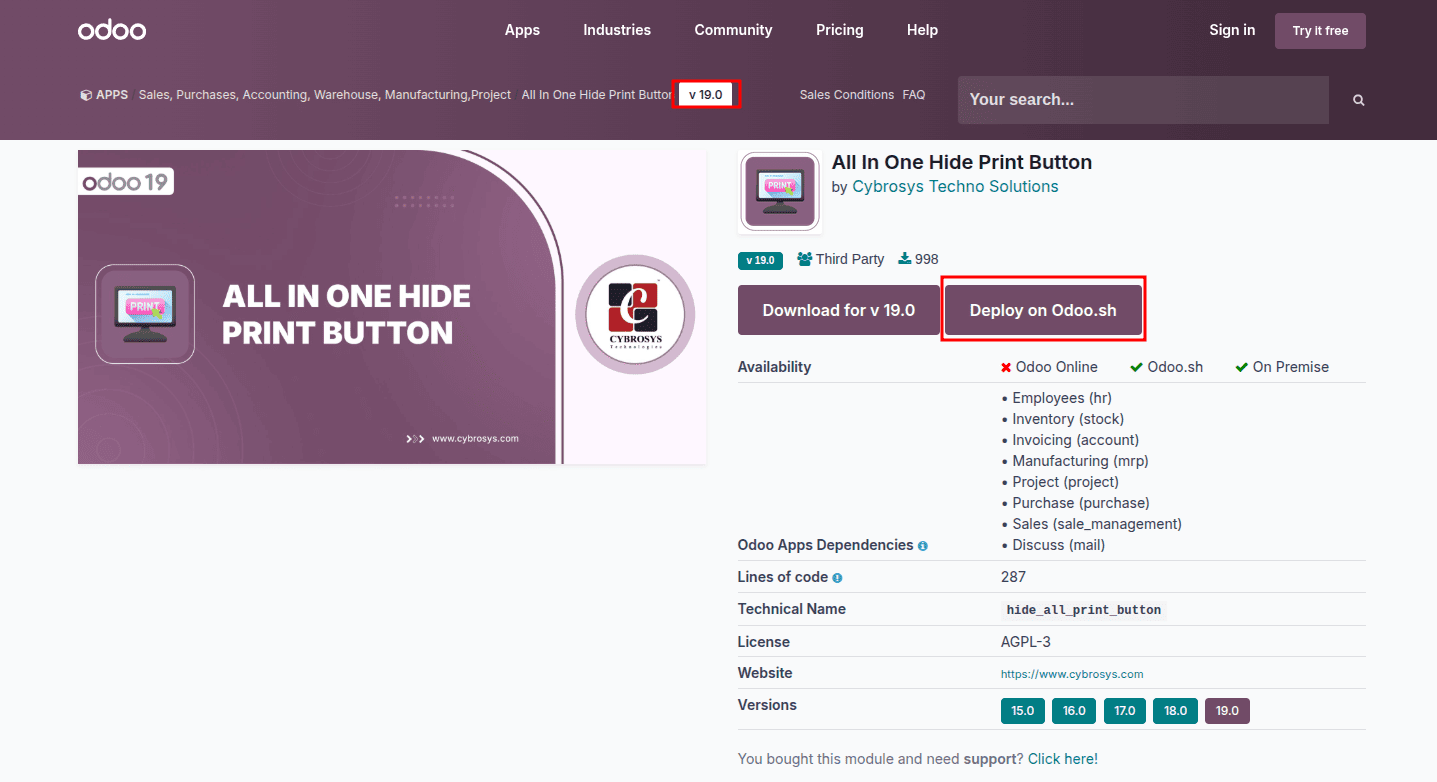This screenshot has height=782, width=1437.
Task: Click the green checkmark beside On Premise
Action: point(1240,366)
